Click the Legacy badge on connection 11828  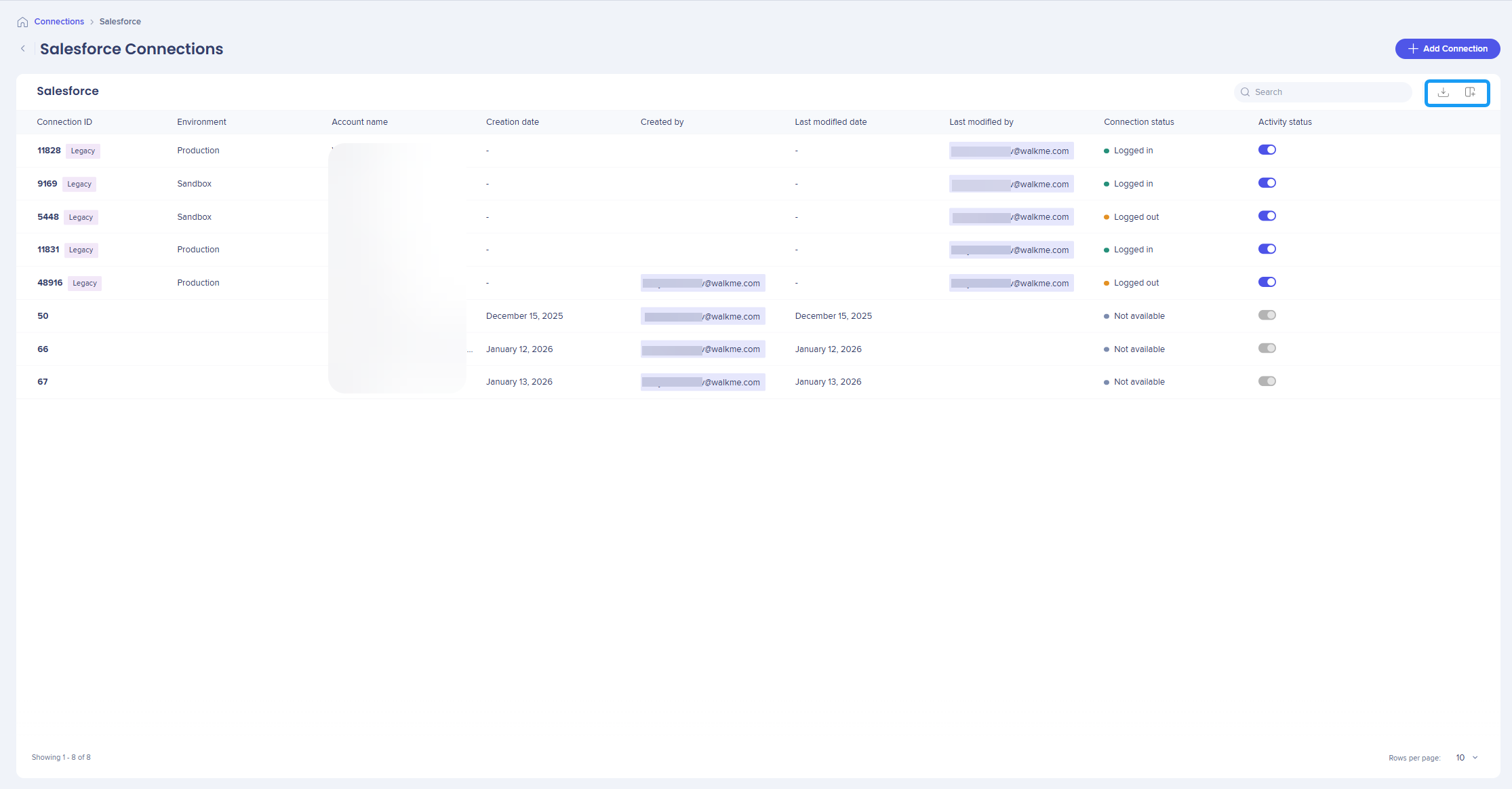[83, 151]
